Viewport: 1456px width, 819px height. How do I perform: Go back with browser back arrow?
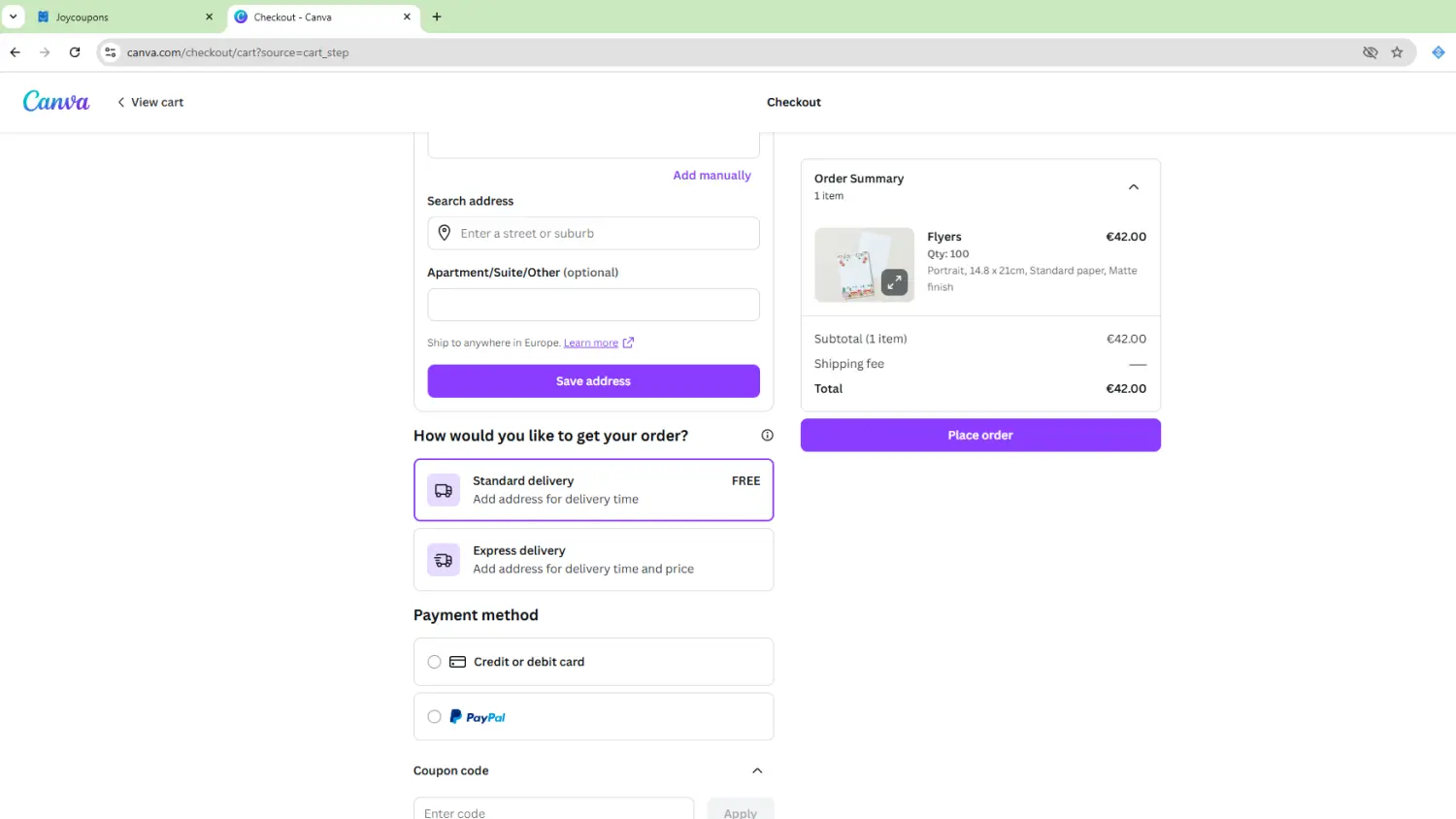click(16, 52)
